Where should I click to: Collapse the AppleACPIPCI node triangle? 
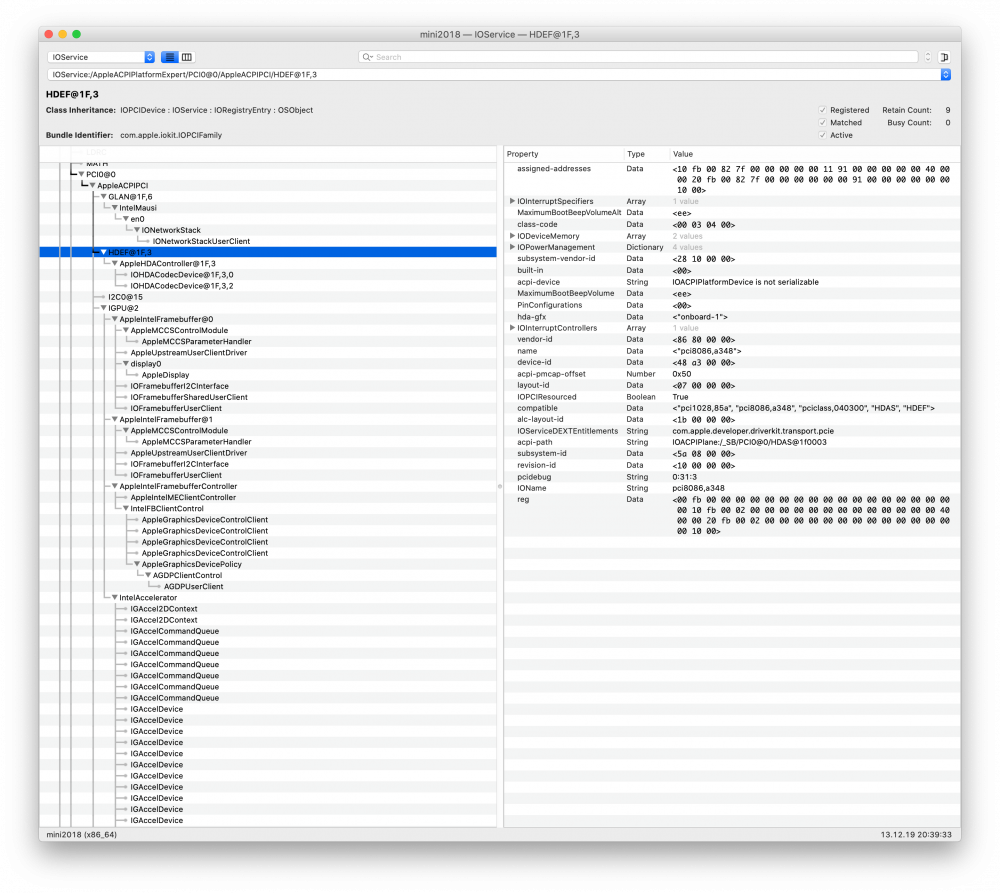[92, 186]
